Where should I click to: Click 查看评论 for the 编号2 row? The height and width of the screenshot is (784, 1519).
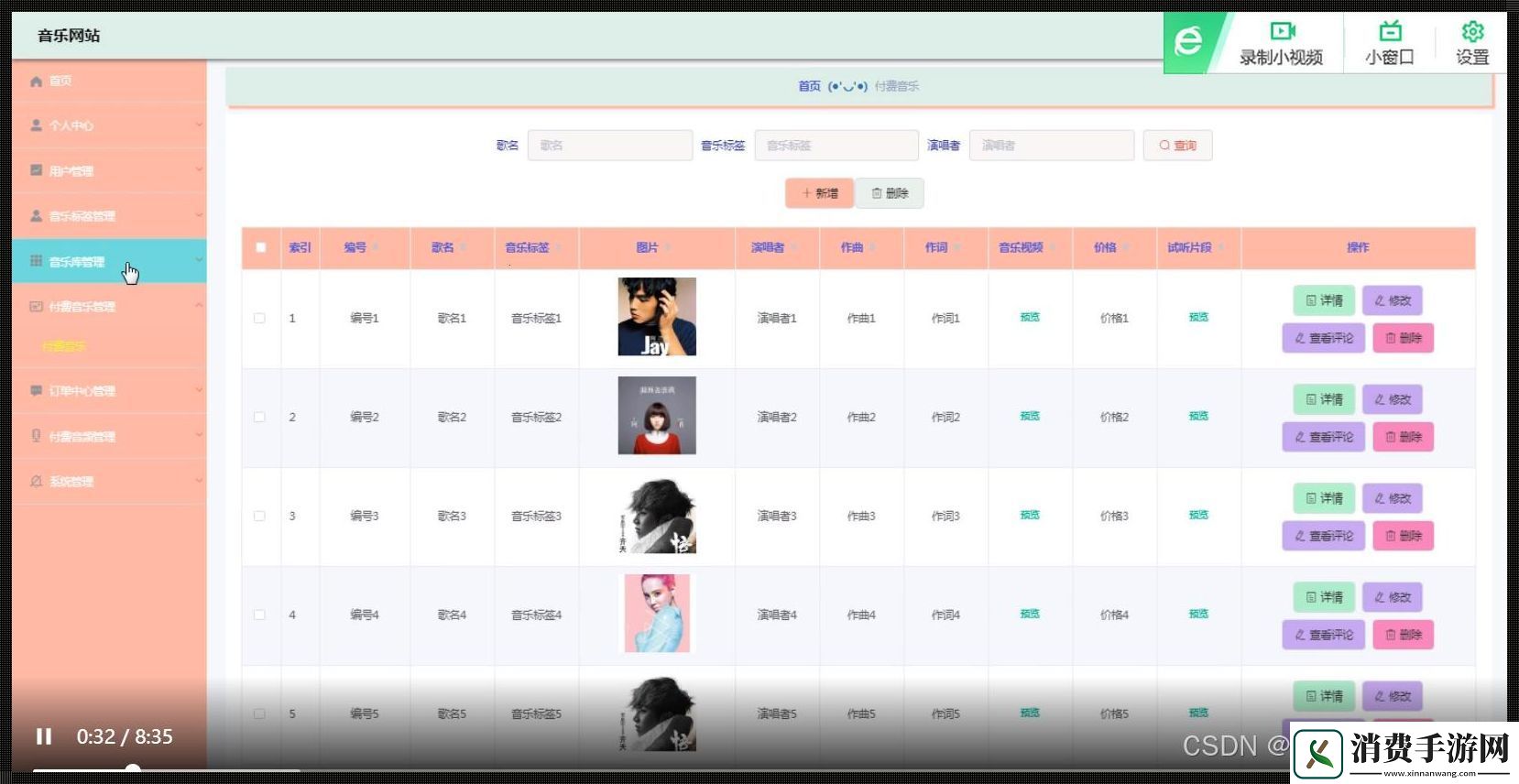[1324, 437]
